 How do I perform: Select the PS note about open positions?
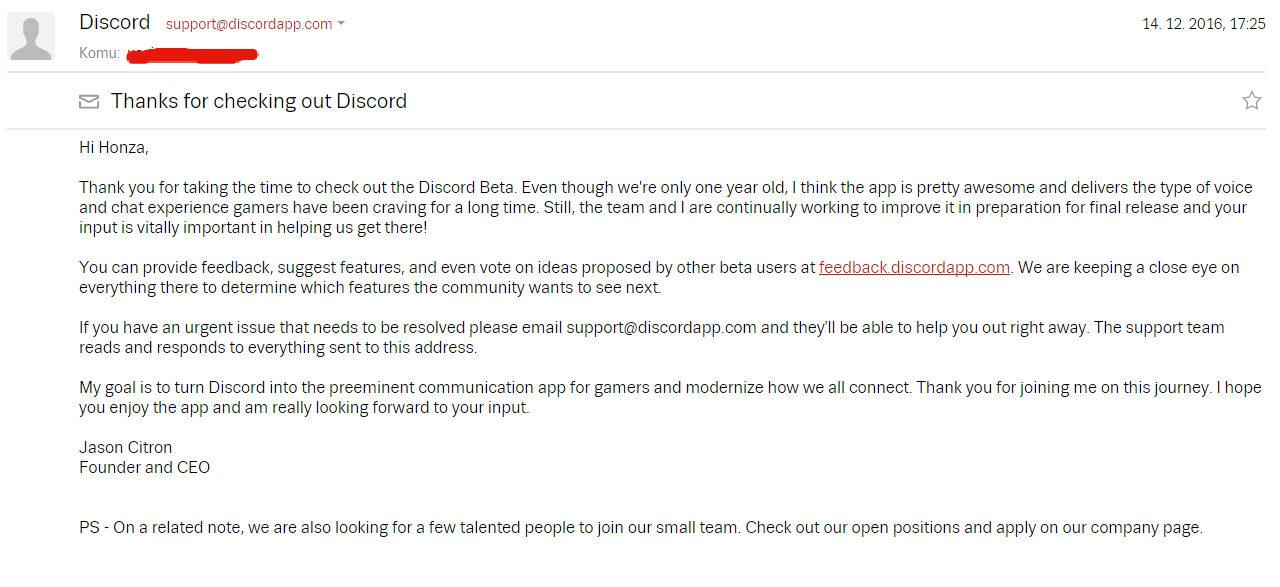tap(640, 527)
